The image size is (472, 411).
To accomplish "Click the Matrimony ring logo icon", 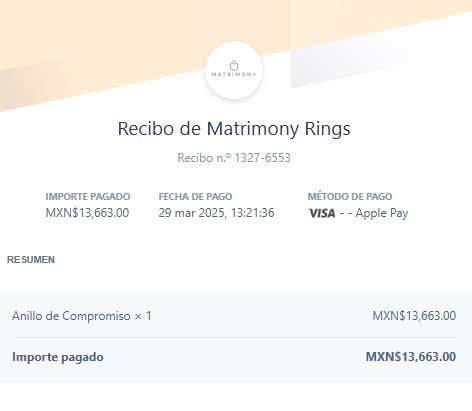I will click(x=234, y=65).
